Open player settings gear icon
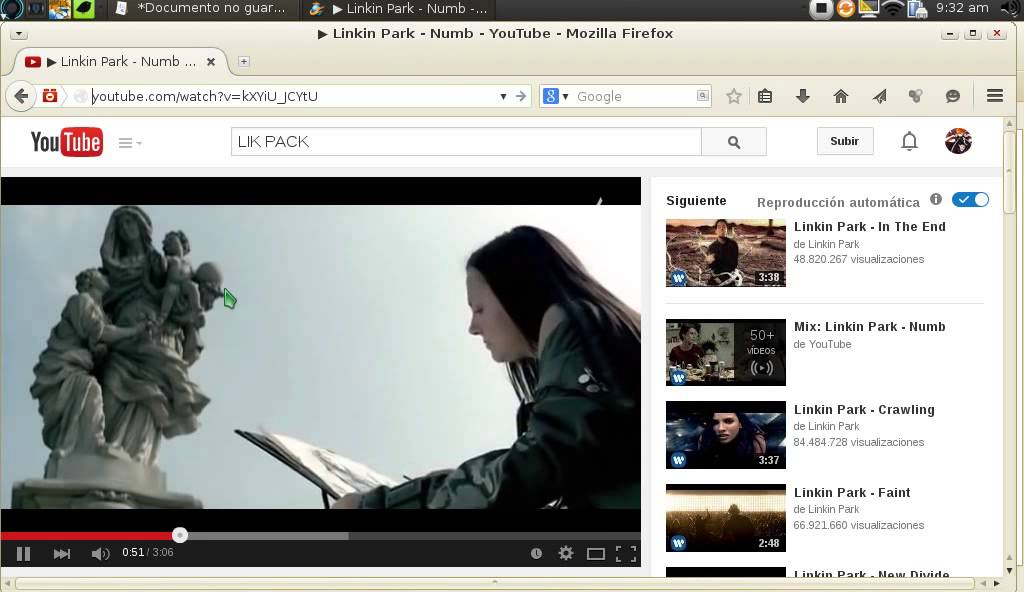 (566, 553)
